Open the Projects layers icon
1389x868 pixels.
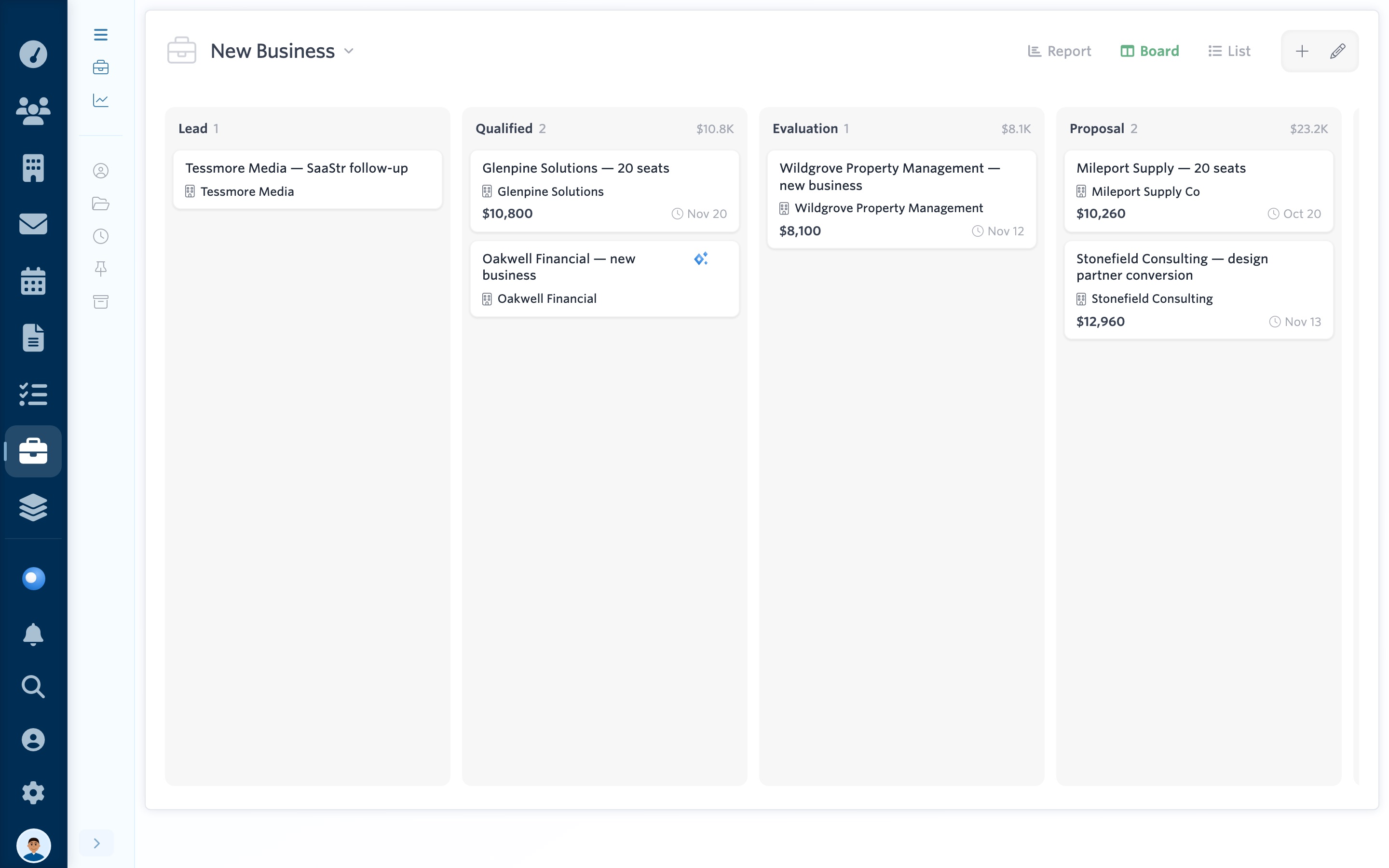coord(33,507)
